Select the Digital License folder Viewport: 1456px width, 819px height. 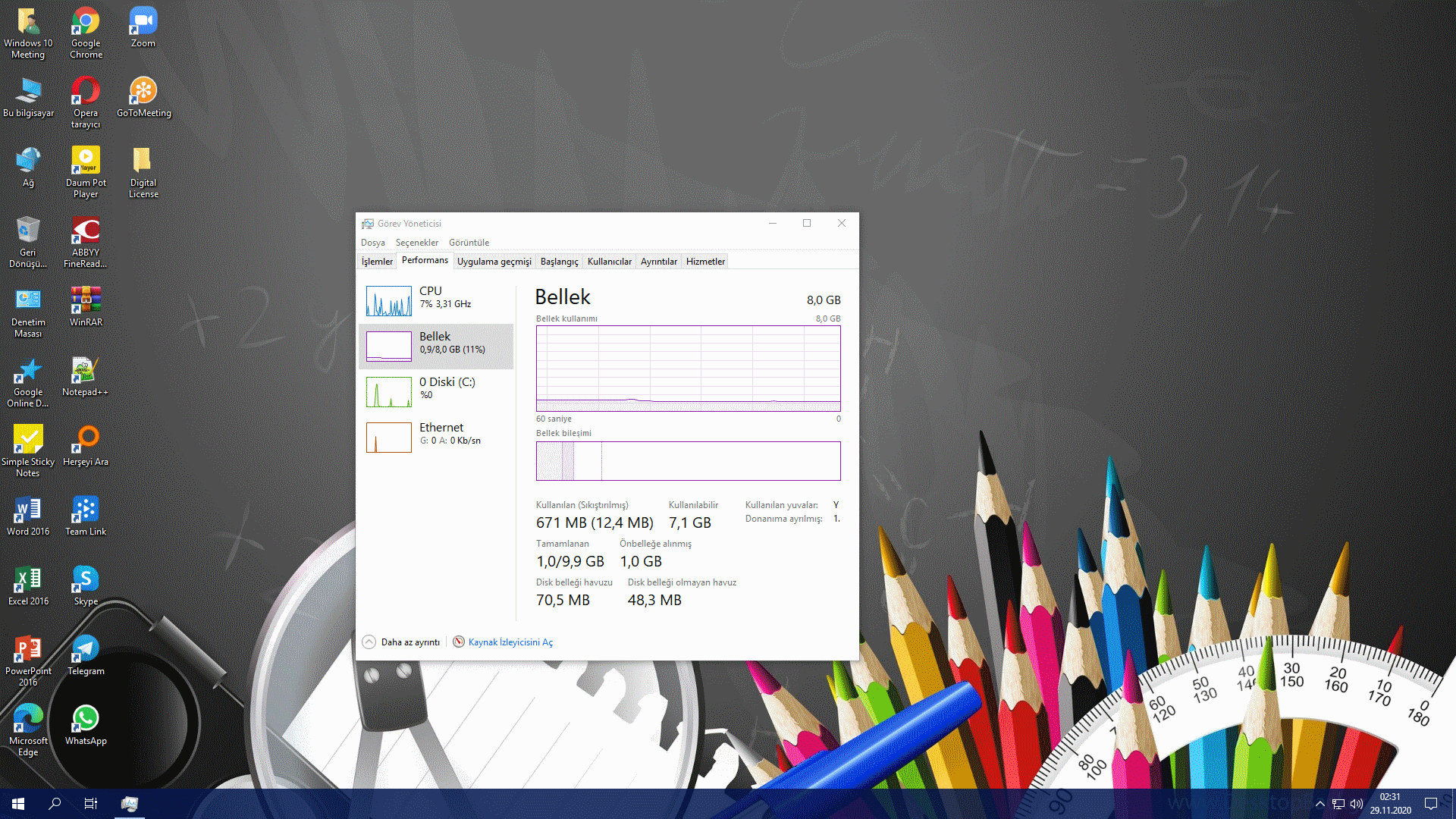(x=143, y=172)
